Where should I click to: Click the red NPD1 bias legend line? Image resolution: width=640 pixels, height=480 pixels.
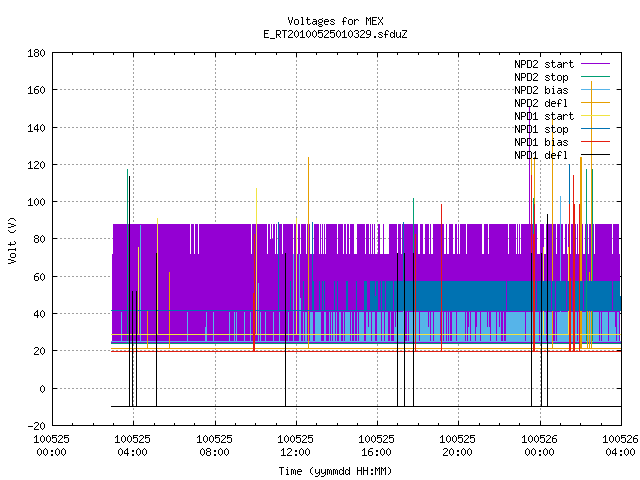tap(595, 142)
